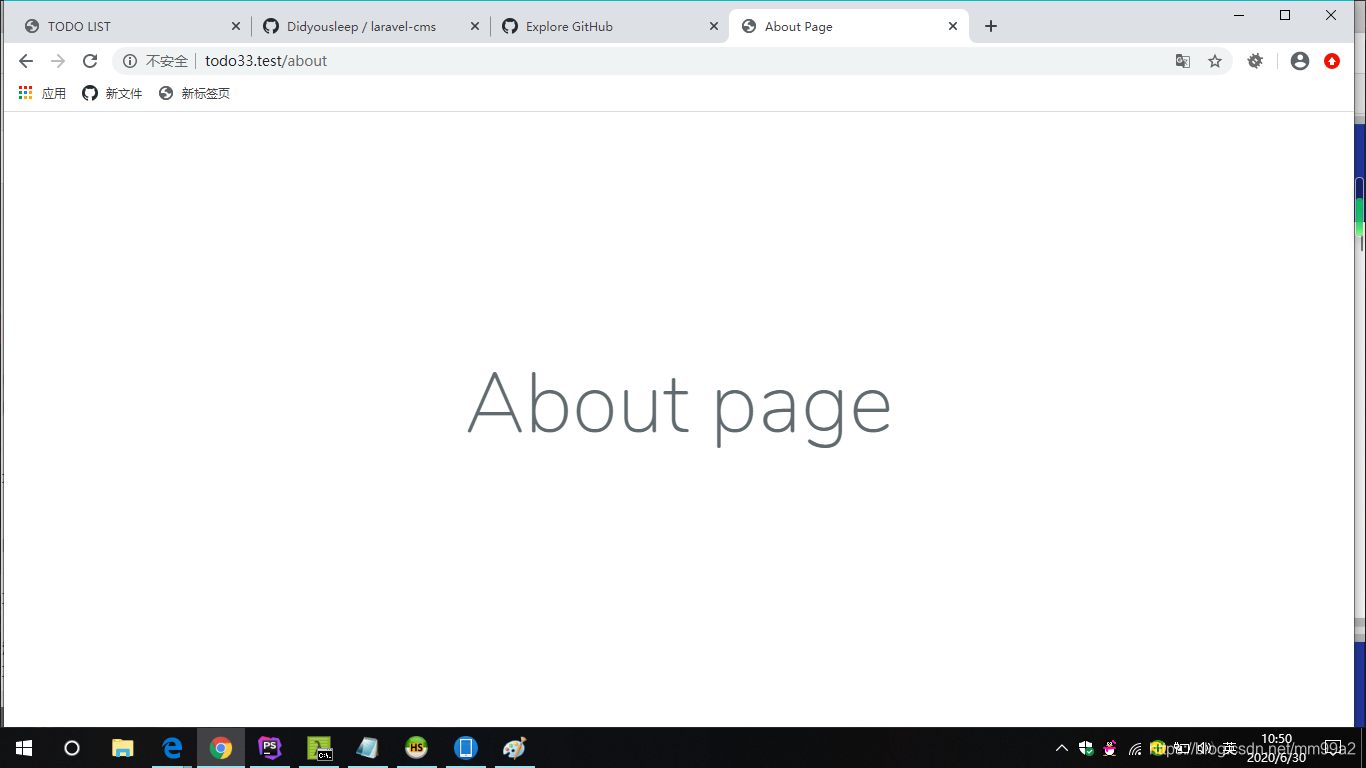
Task: Open the Wi-Fi network tray icon
Action: [1135, 748]
